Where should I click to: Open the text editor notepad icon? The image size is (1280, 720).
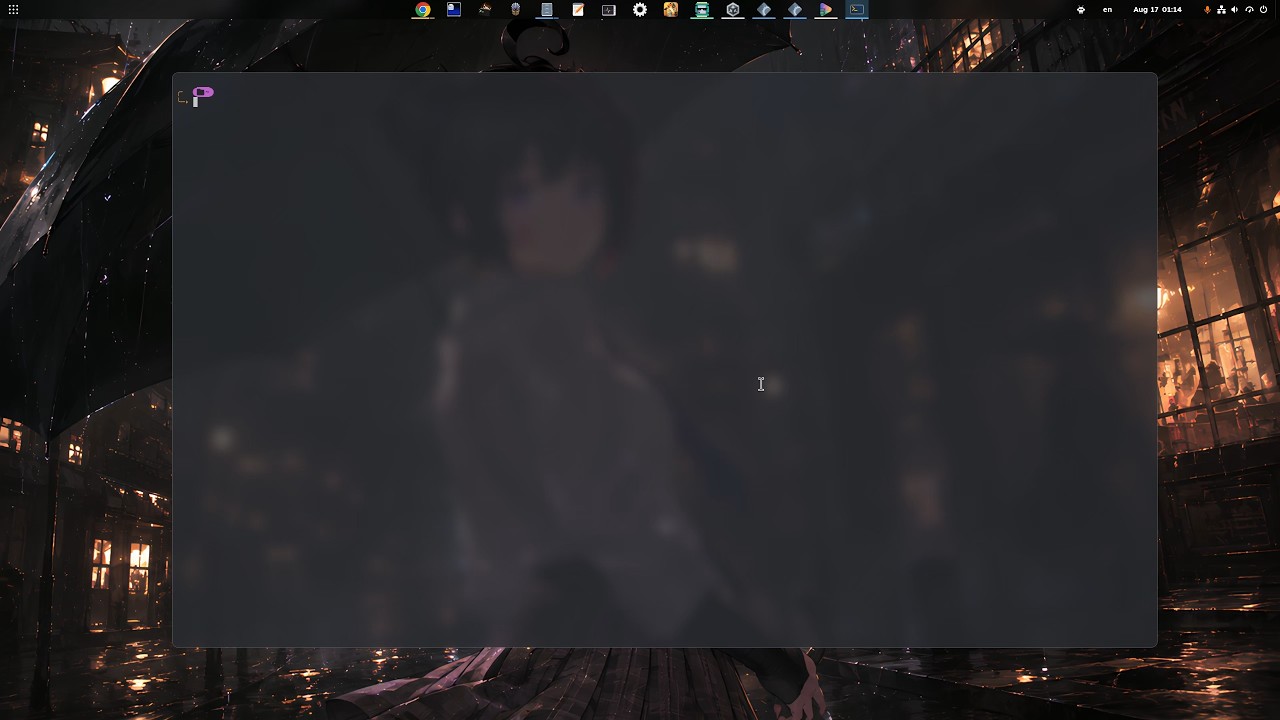(578, 10)
